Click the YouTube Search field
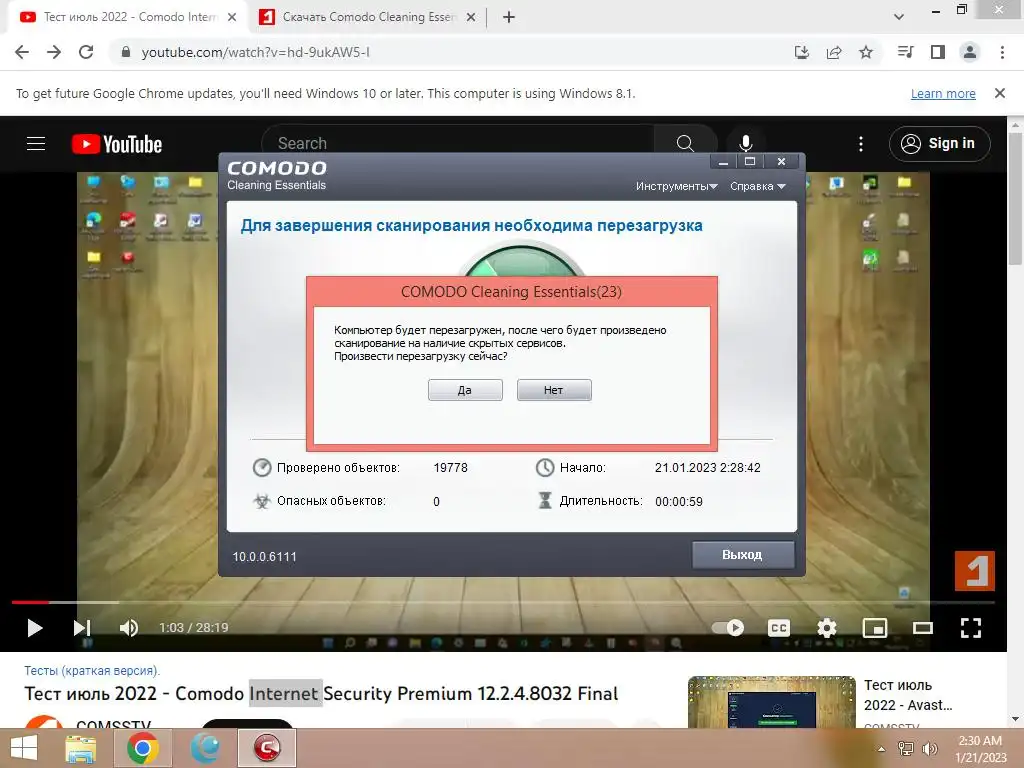Image resolution: width=1024 pixels, height=768 pixels. click(457, 144)
